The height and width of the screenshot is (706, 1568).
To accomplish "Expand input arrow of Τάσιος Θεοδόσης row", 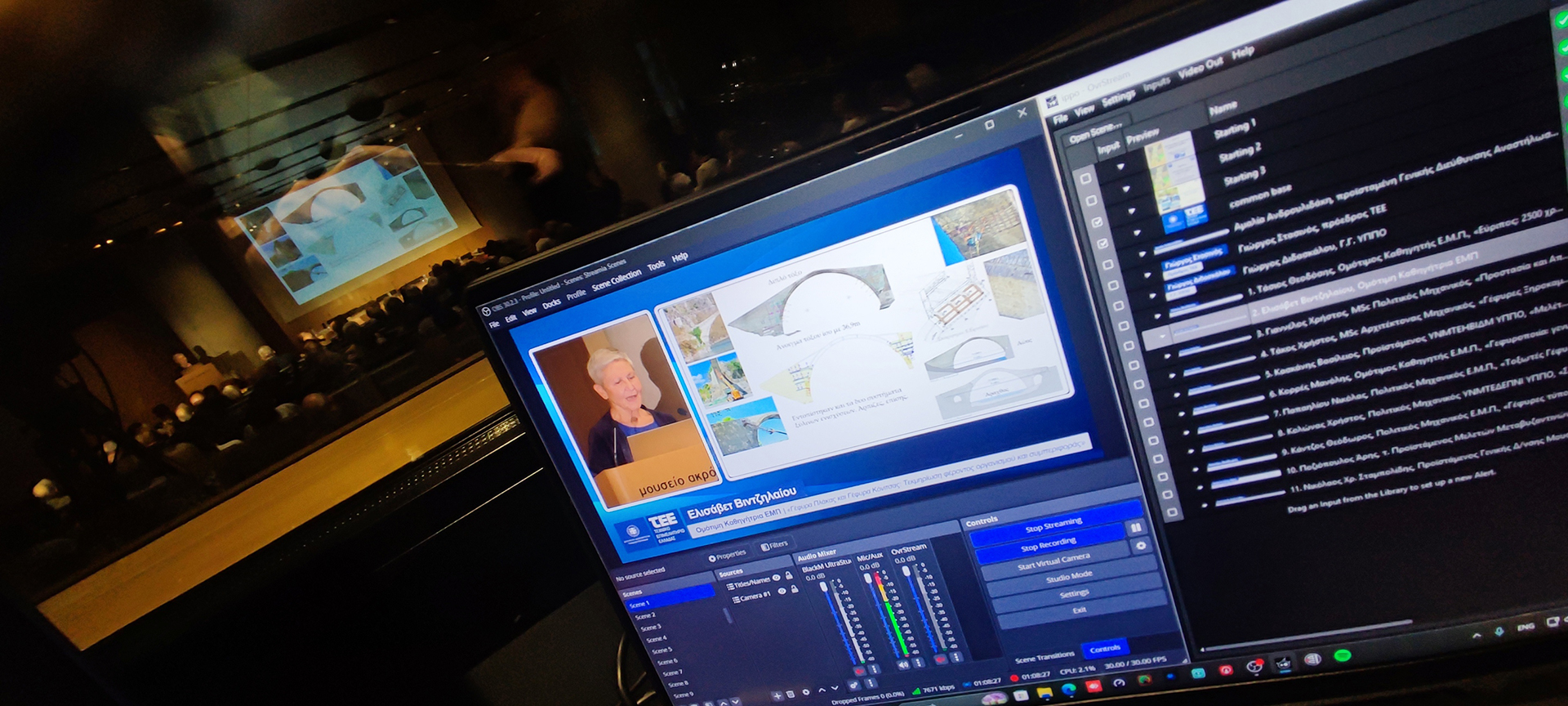I will point(1158,315).
